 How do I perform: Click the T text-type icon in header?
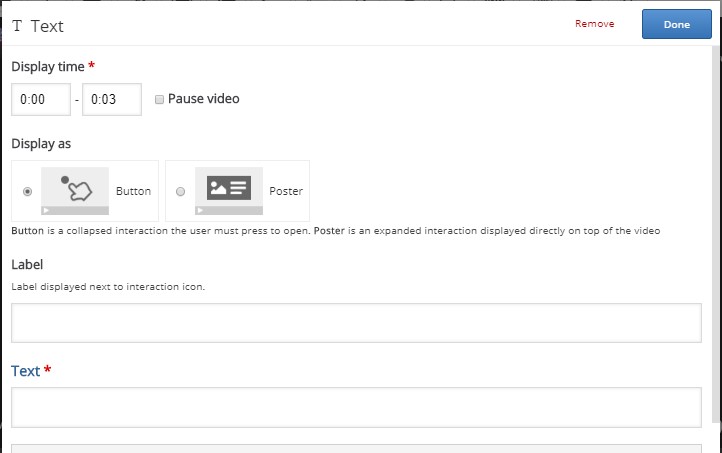point(17,26)
